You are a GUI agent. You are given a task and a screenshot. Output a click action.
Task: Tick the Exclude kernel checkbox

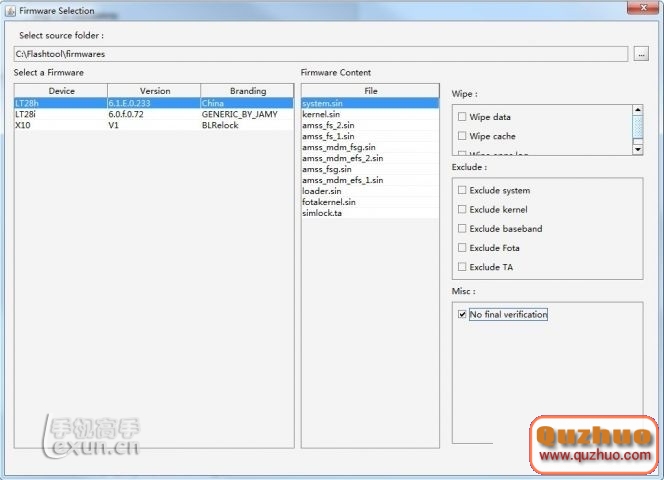click(462, 209)
